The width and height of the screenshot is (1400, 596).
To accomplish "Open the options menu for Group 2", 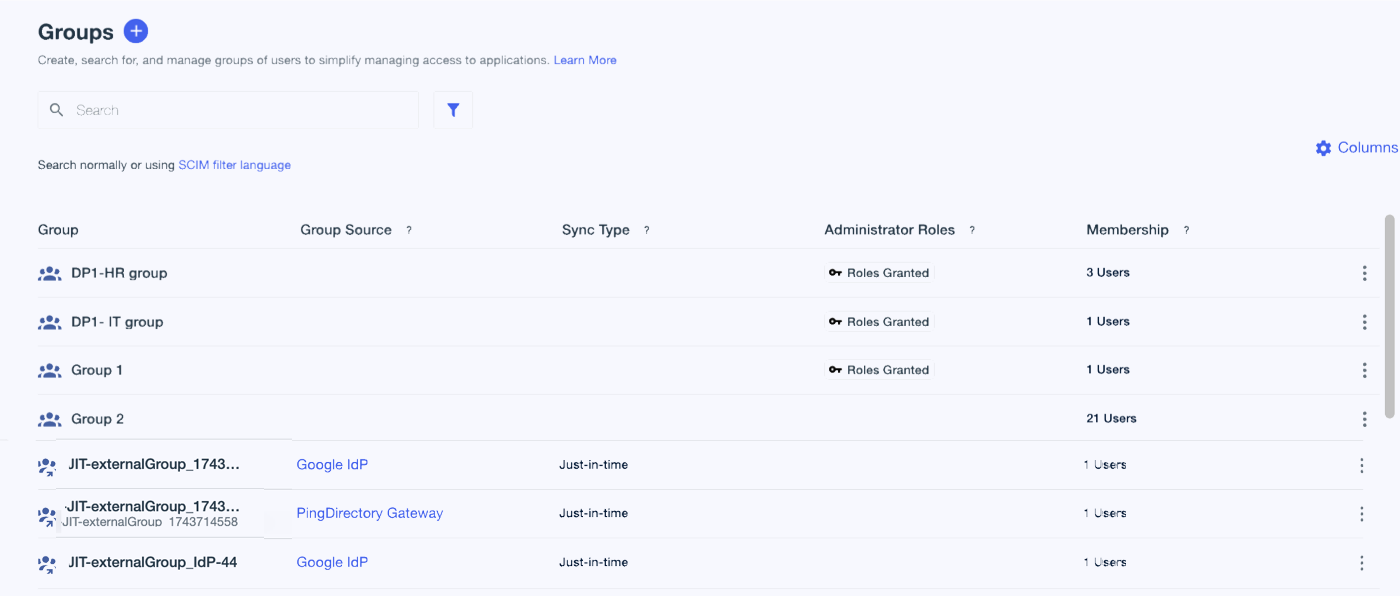I will [1364, 419].
